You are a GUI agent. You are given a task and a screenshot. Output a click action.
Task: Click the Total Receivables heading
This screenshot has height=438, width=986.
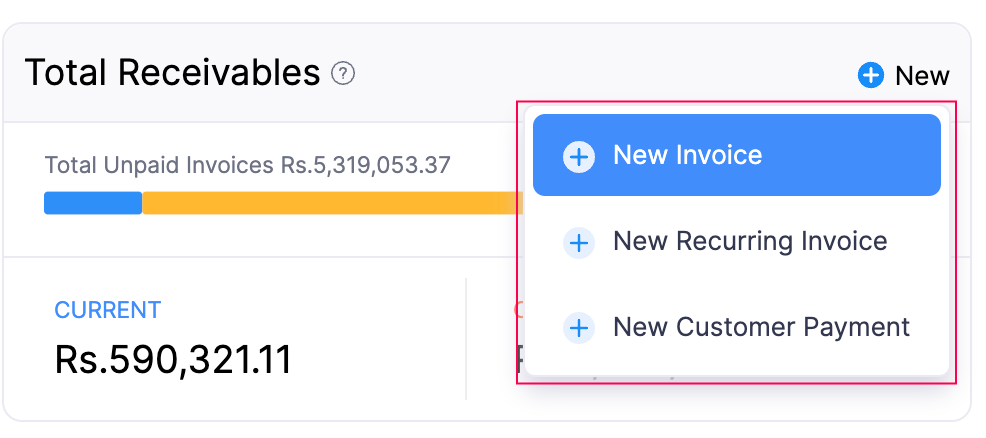(172, 73)
